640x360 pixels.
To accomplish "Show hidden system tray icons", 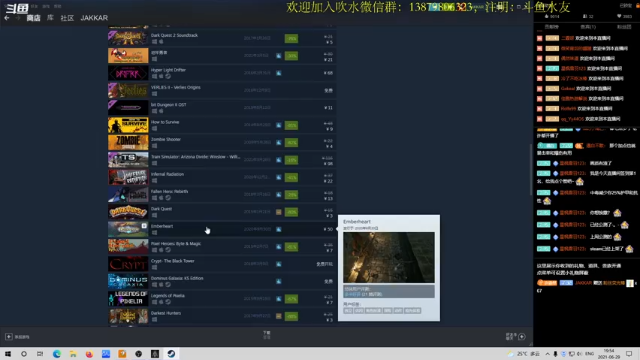I will click(x=547, y=354).
